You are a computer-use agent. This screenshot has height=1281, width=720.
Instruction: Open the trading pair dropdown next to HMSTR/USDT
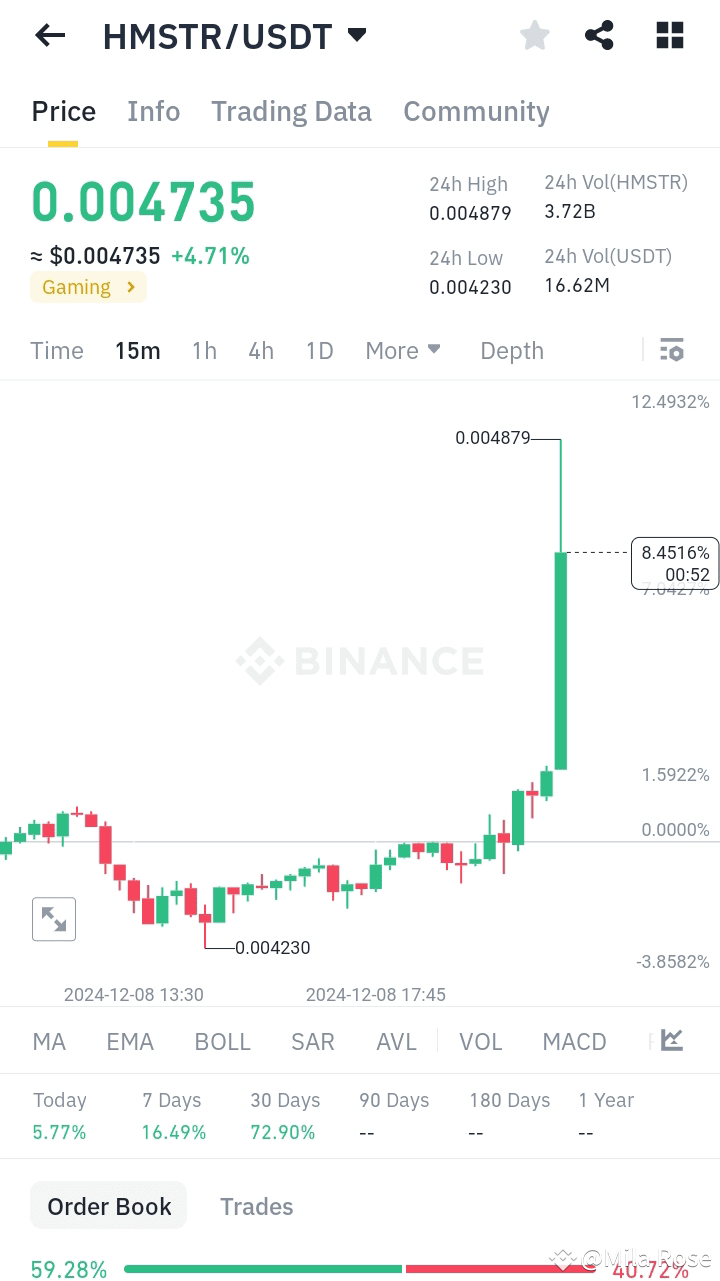[x=357, y=35]
